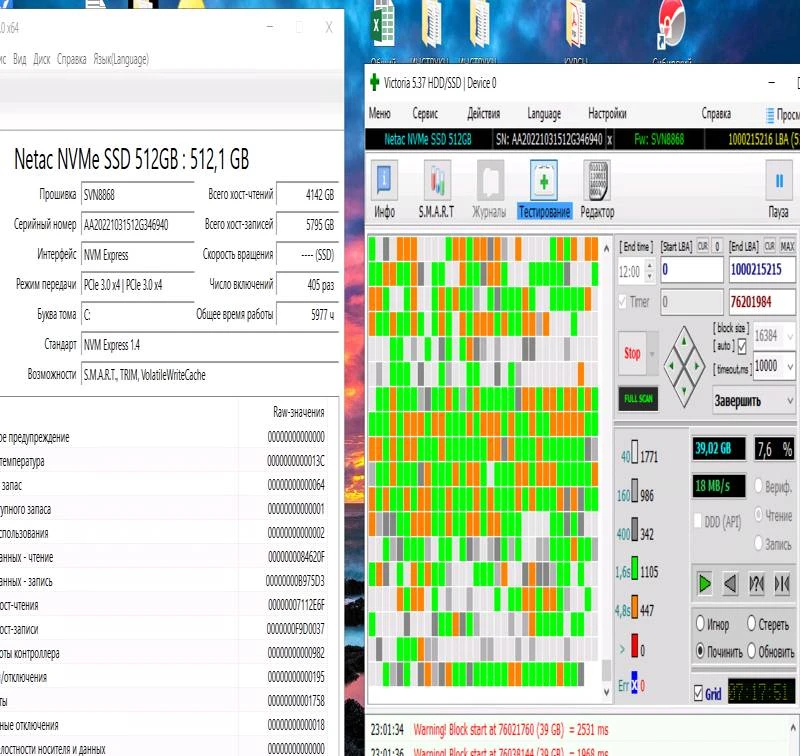Open the Language menu in Victoria
800x756 pixels.
(544, 113)
